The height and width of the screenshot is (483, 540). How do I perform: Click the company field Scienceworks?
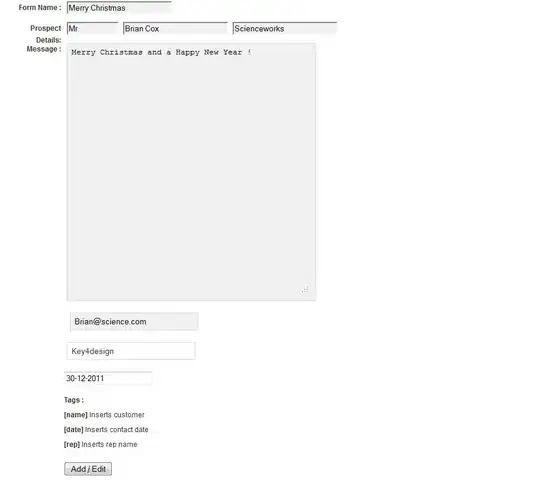tap(284, 28)
